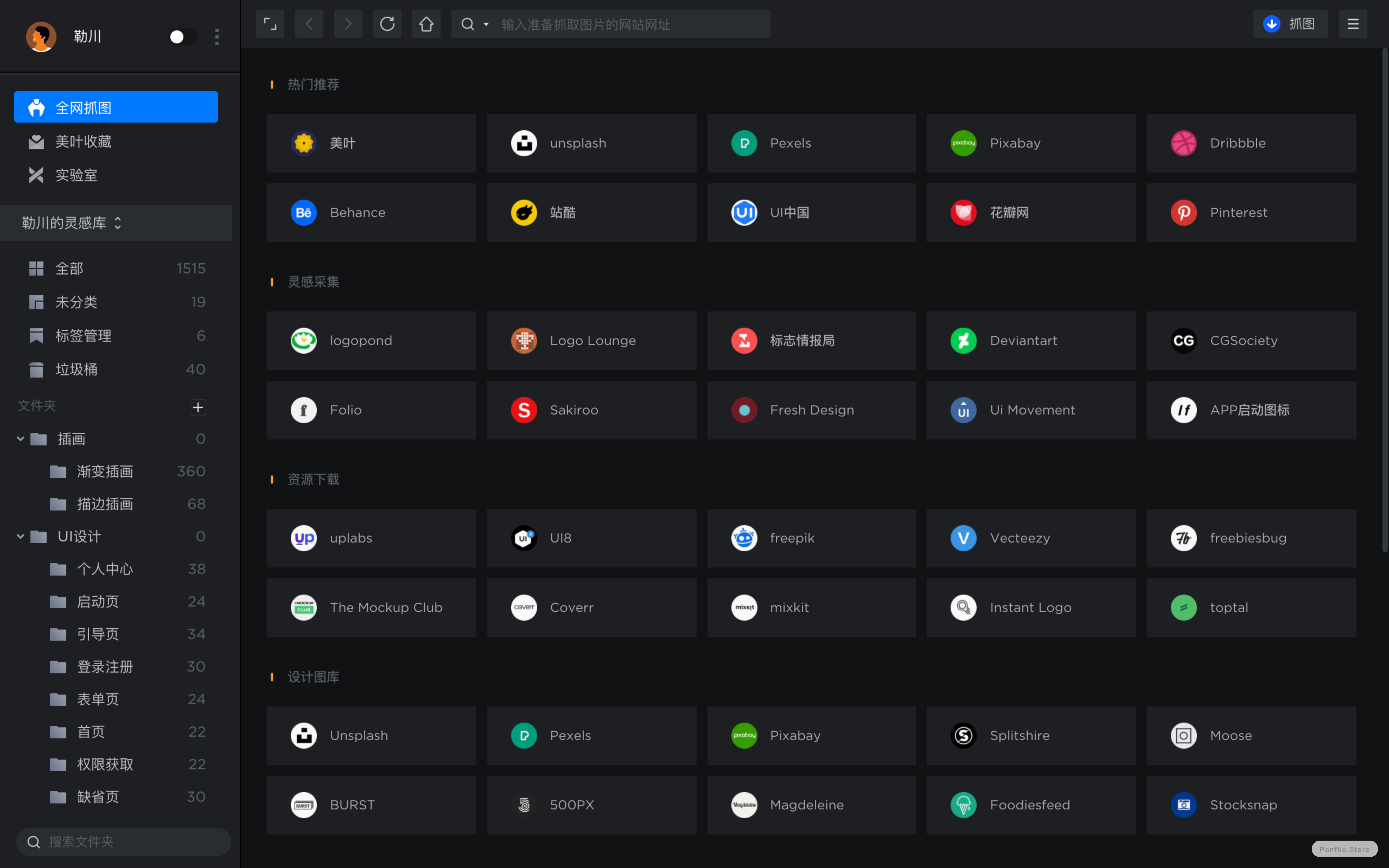The image size is (1389, 868).
Task: Open The Mockup Club site tile
Action: (371, 607)
